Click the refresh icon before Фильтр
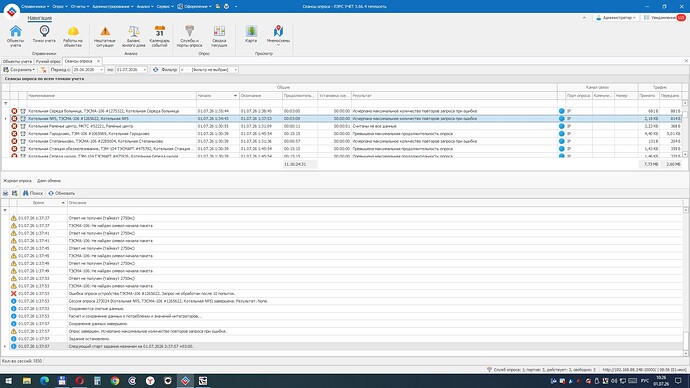 pyautogui.click(x=155, y=70)
